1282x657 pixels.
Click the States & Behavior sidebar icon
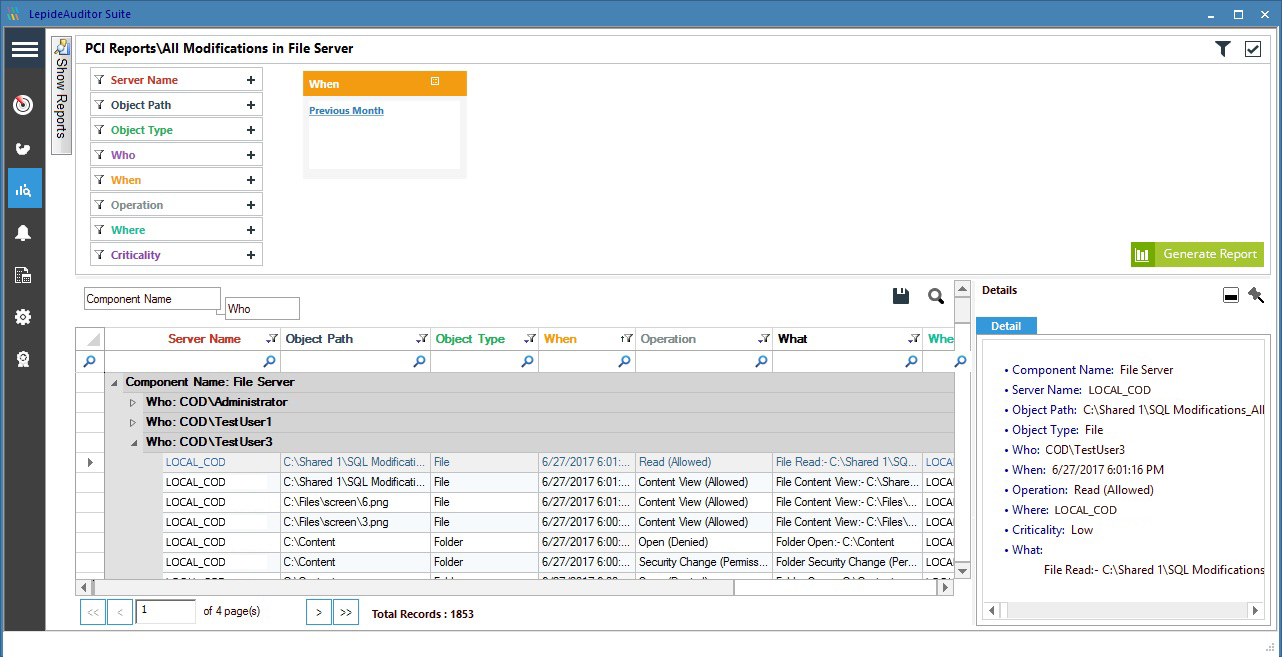click(x=24, y=148)
